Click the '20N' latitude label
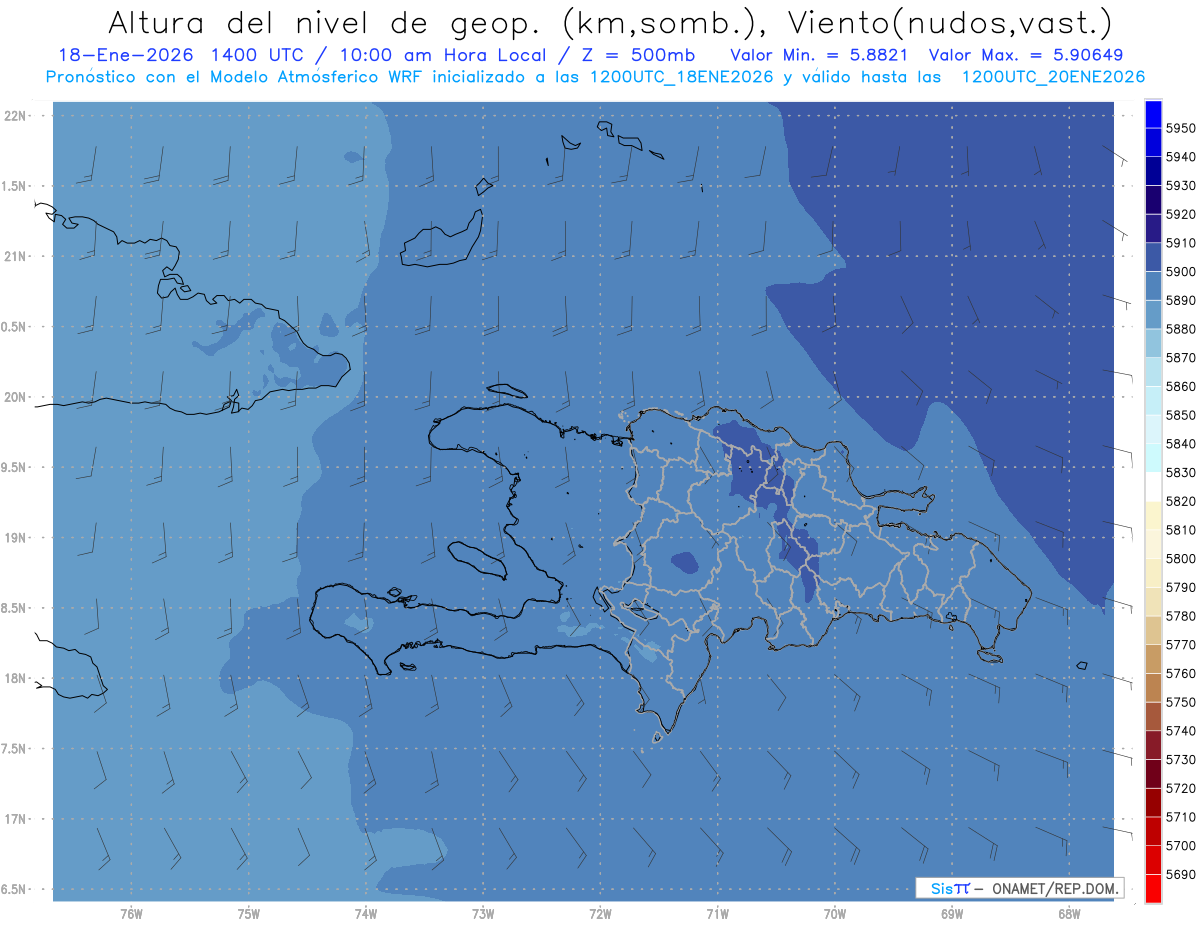The width and height of the screenshot is (1200, 927). (x=14, y=397)
